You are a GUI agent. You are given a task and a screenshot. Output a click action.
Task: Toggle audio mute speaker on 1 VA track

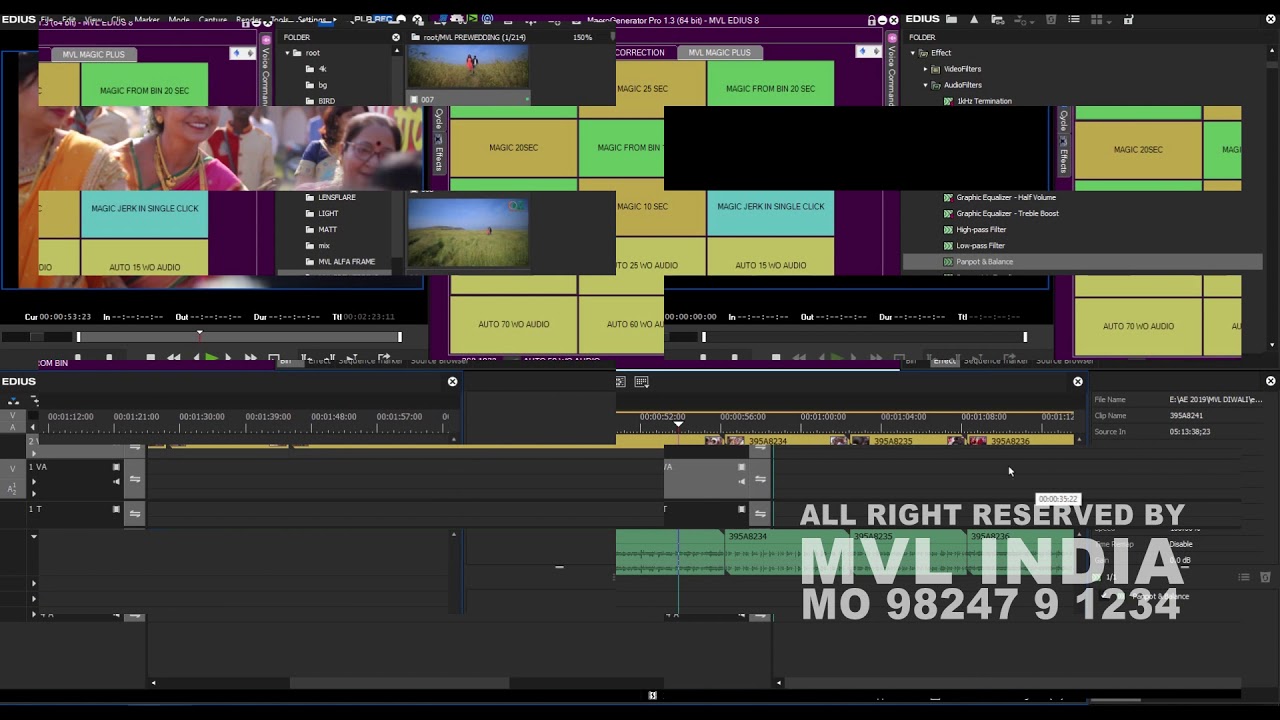pos(116,481)
